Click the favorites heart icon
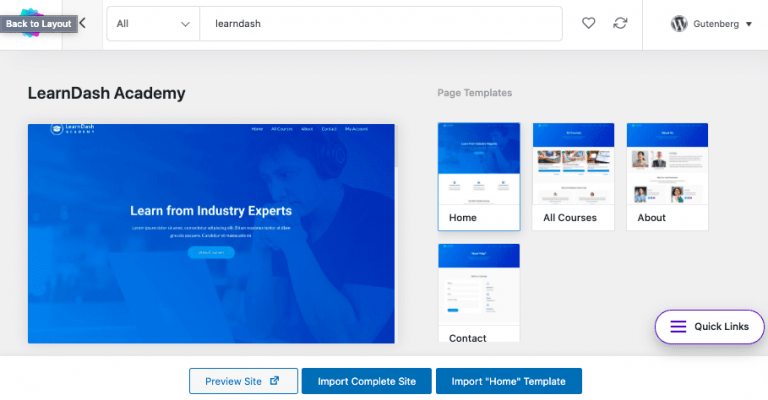Screen dimensions: 768x400 click(x=588, y=23)
